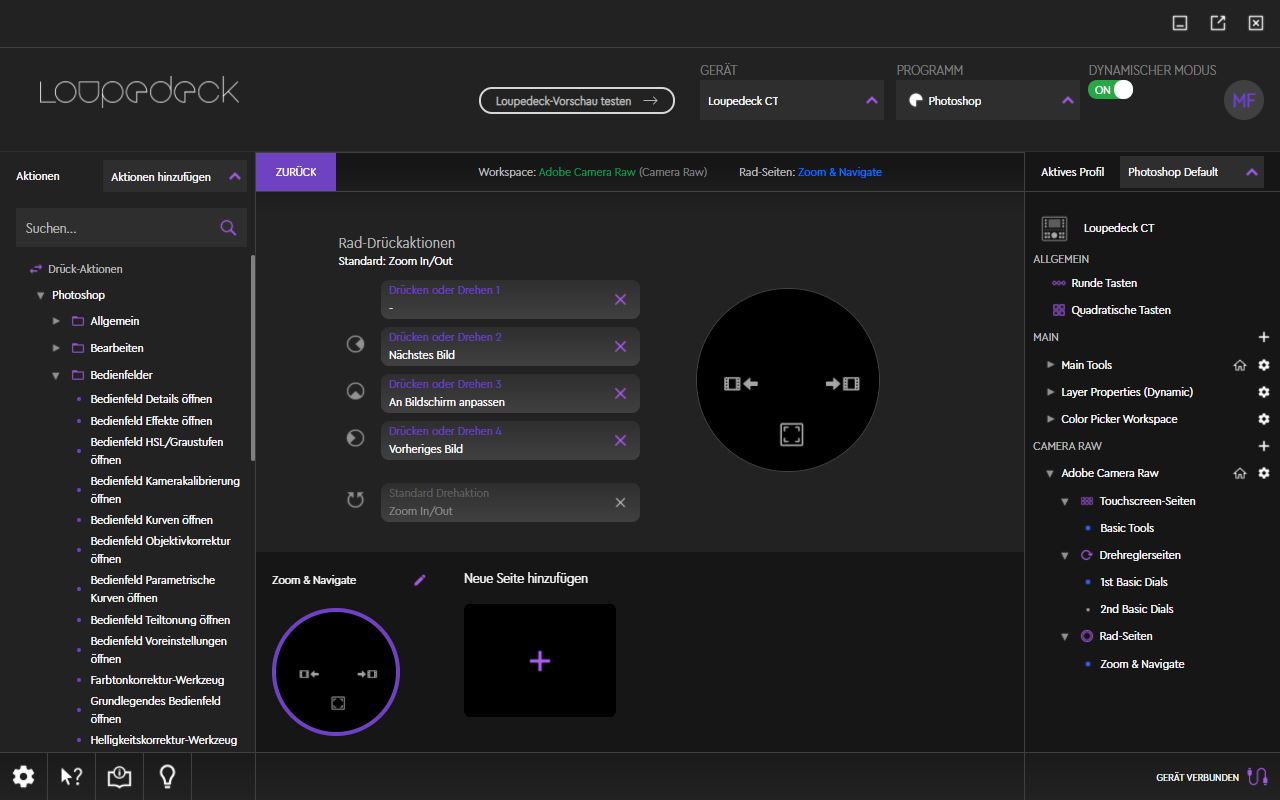Open Adobe Camera Raw workspace link

coord(587,172)
